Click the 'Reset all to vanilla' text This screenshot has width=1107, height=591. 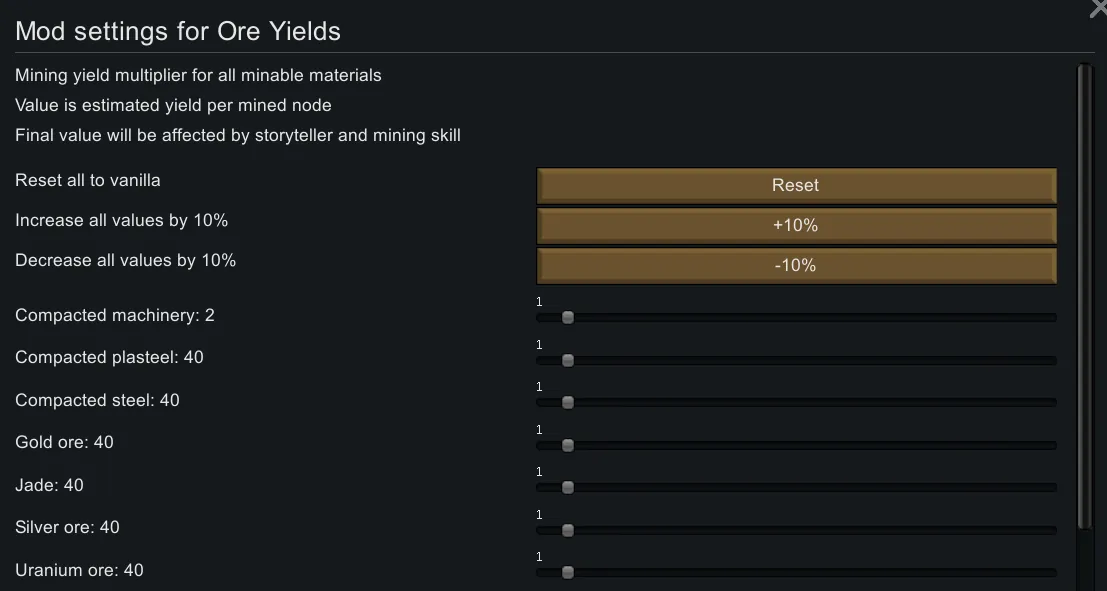point(88,180)
